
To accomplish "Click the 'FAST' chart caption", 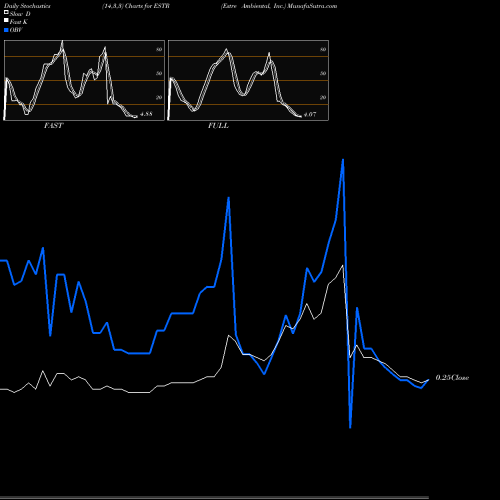I will click(53, 126).
